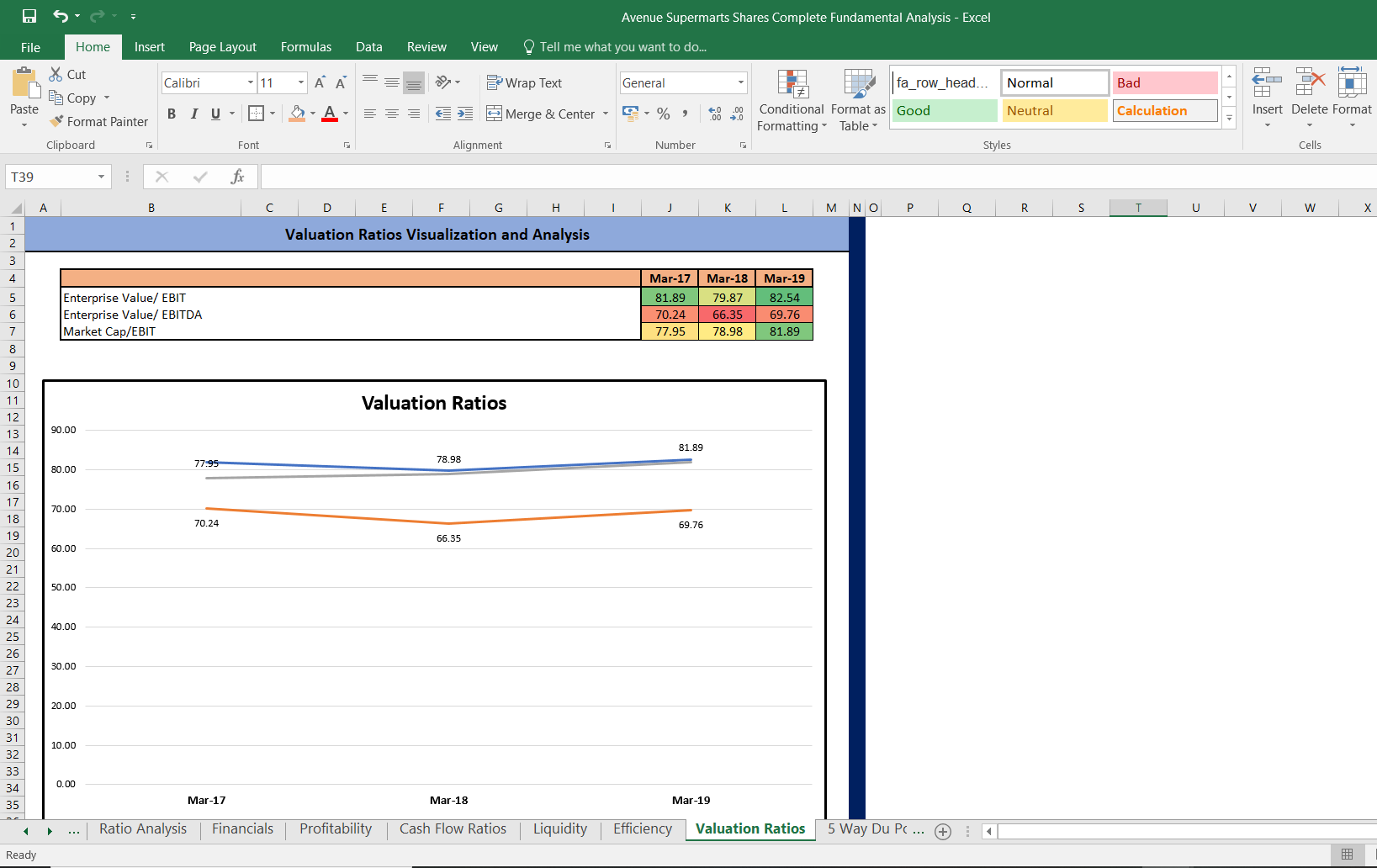Click the Center alignment icon

click(x=392, y=114)
